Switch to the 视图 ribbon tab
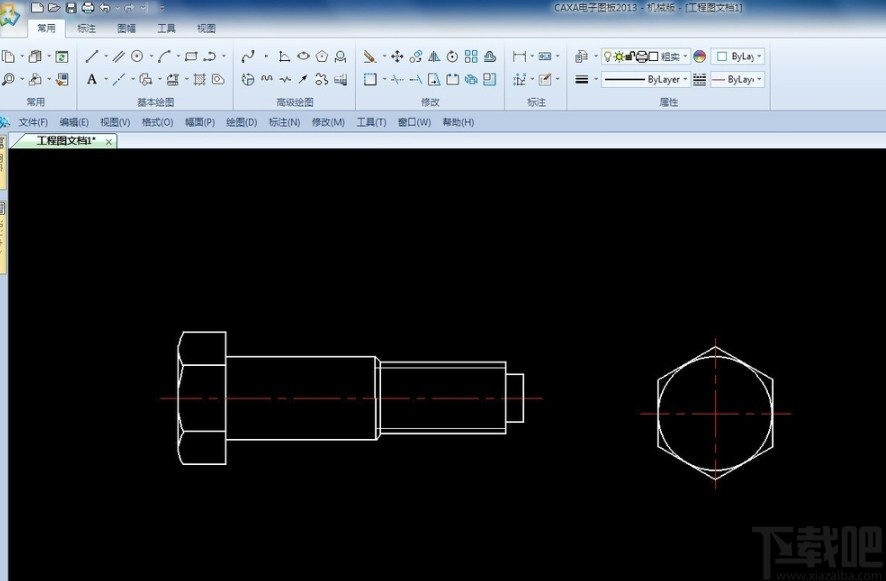This screenshot has height=581, width=886. 206,28
